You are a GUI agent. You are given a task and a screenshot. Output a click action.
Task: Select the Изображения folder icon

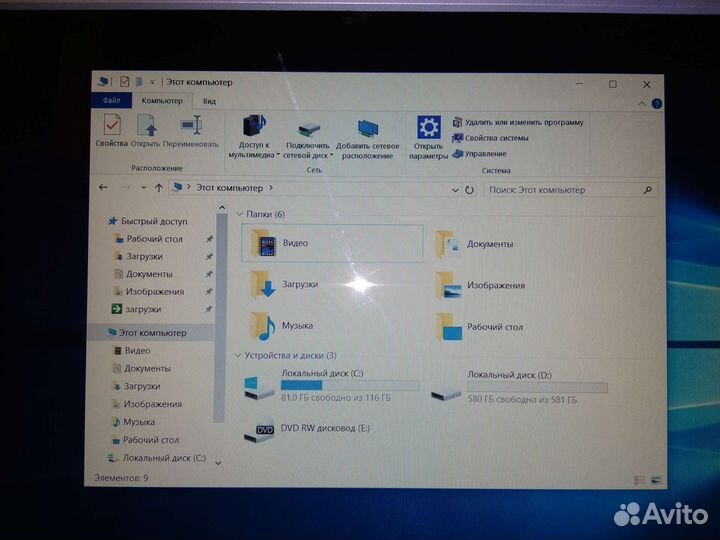449,286
